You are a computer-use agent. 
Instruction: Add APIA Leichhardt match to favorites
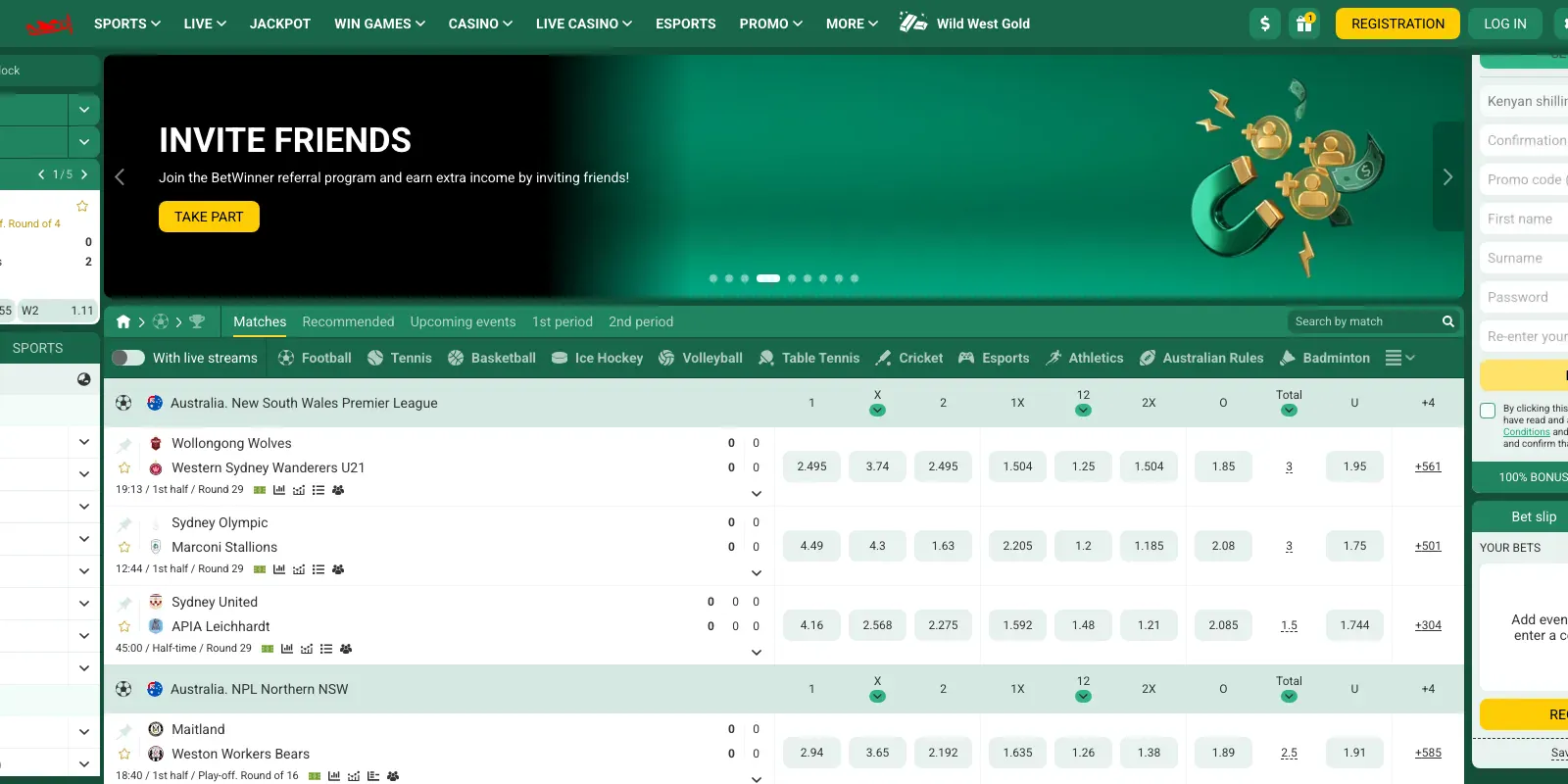(124, 627)
